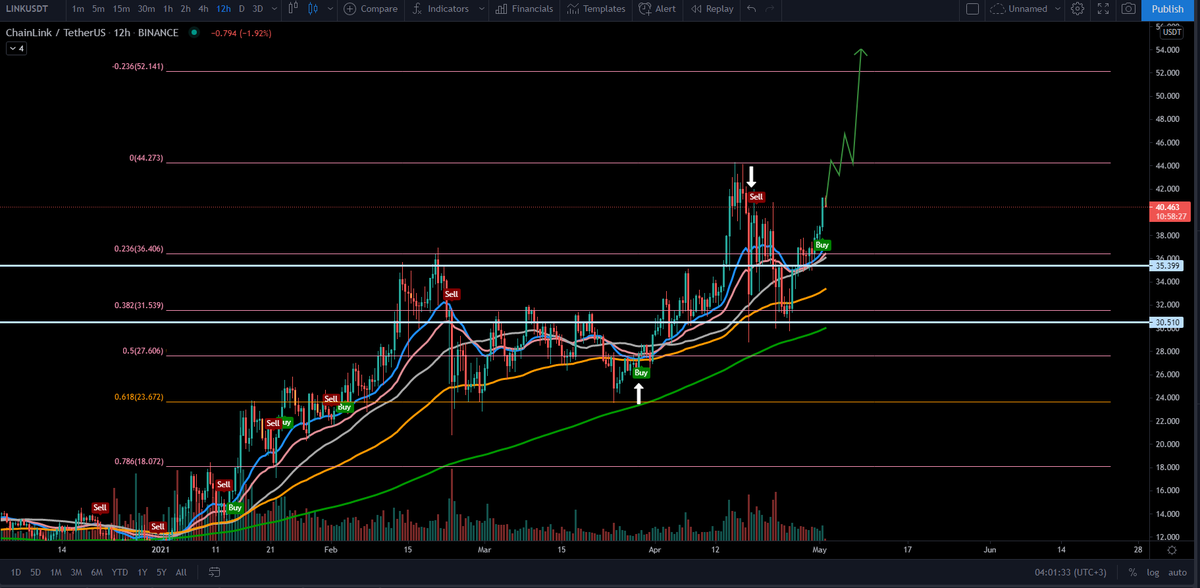The image size is (1200, 588).
Task: Start bar Replay mode
Action: click(x=712, y=9)
